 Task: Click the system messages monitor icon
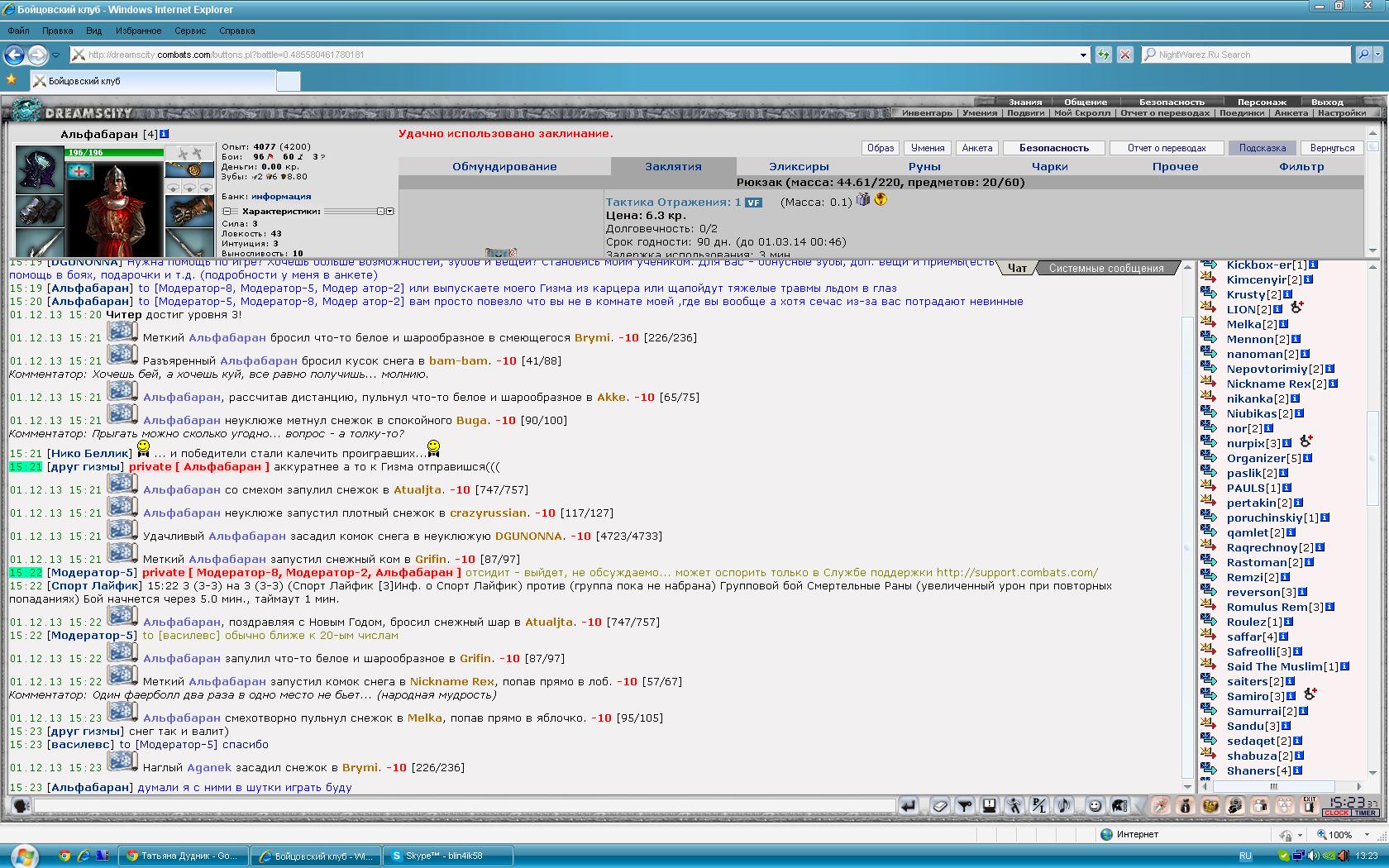pyautogui.click(x=989, y=806)
